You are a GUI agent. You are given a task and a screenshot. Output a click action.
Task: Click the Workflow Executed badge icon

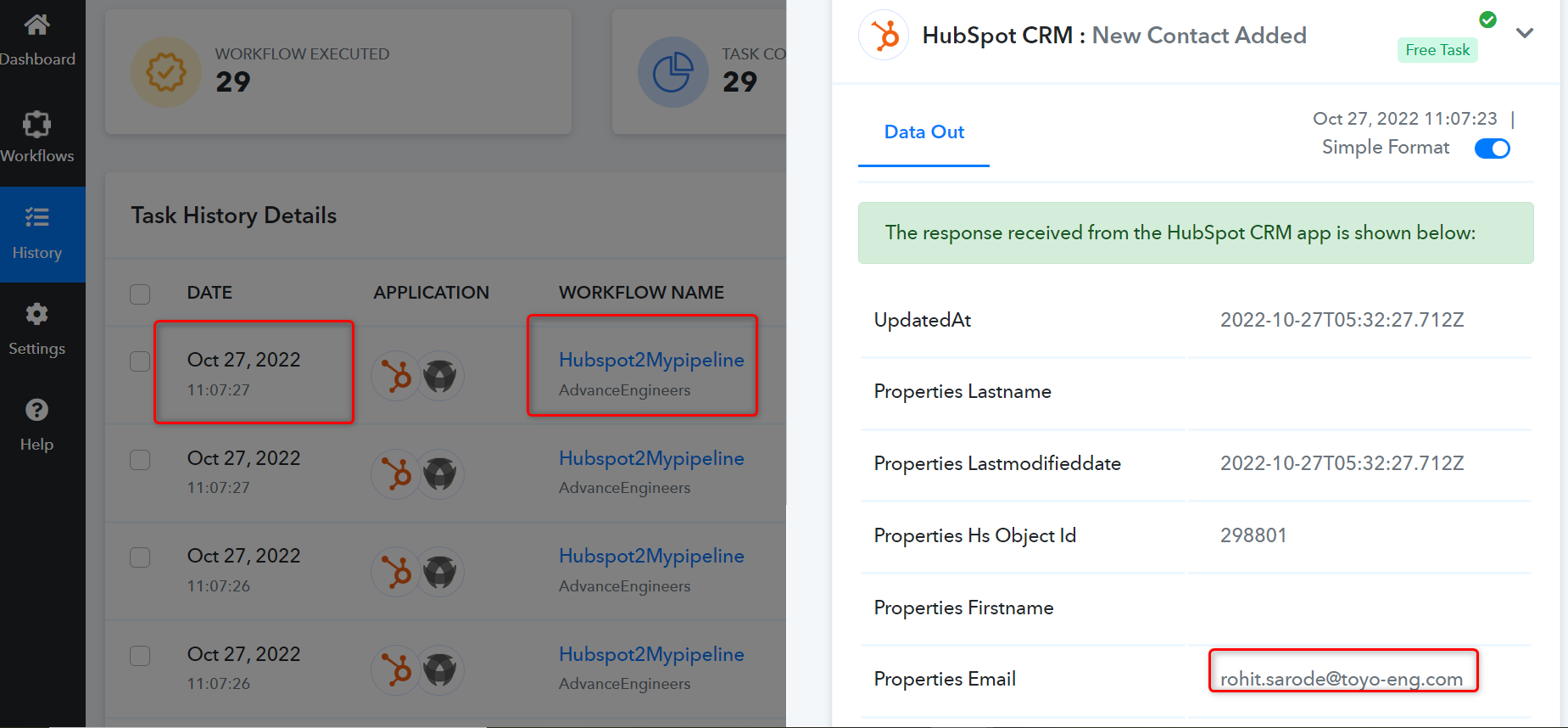tap(166, 72)
